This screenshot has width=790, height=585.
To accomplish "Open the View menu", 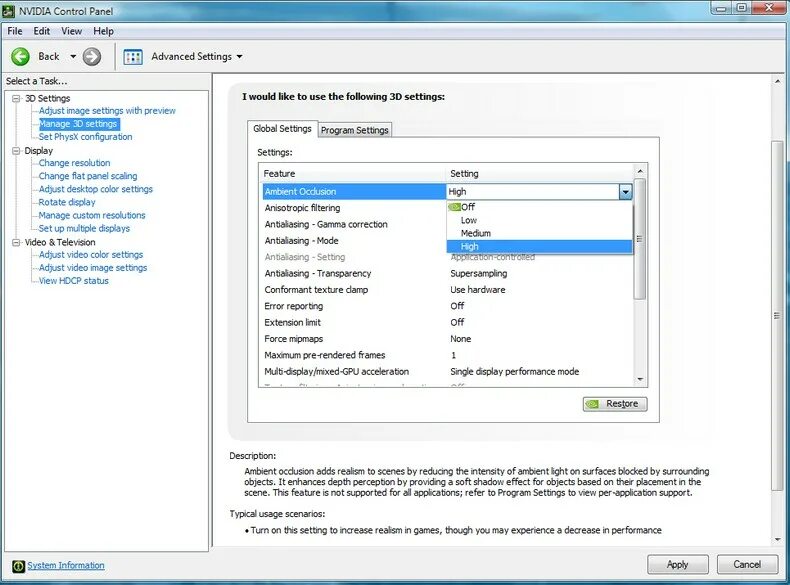I will tap(72, 31).
